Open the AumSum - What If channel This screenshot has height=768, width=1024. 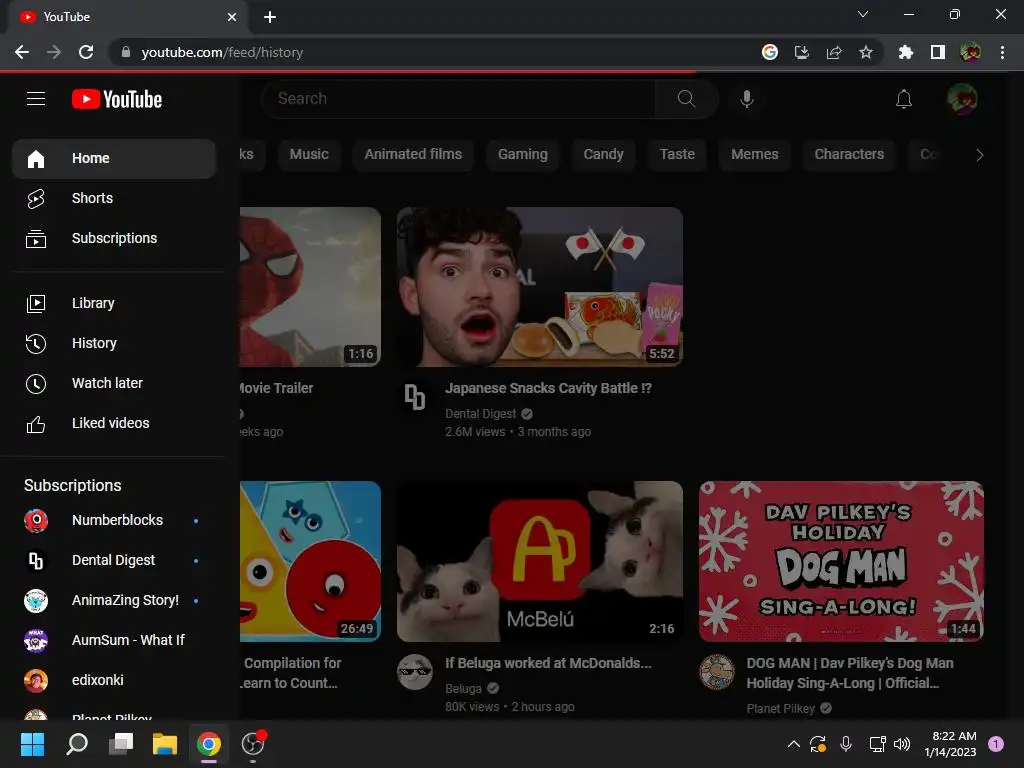pos(114,640)
